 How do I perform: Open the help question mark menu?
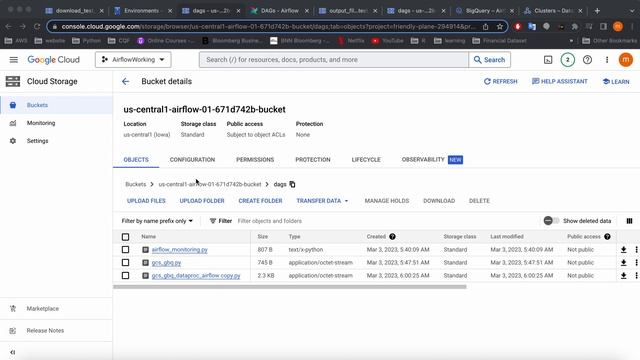coord(587,60)
